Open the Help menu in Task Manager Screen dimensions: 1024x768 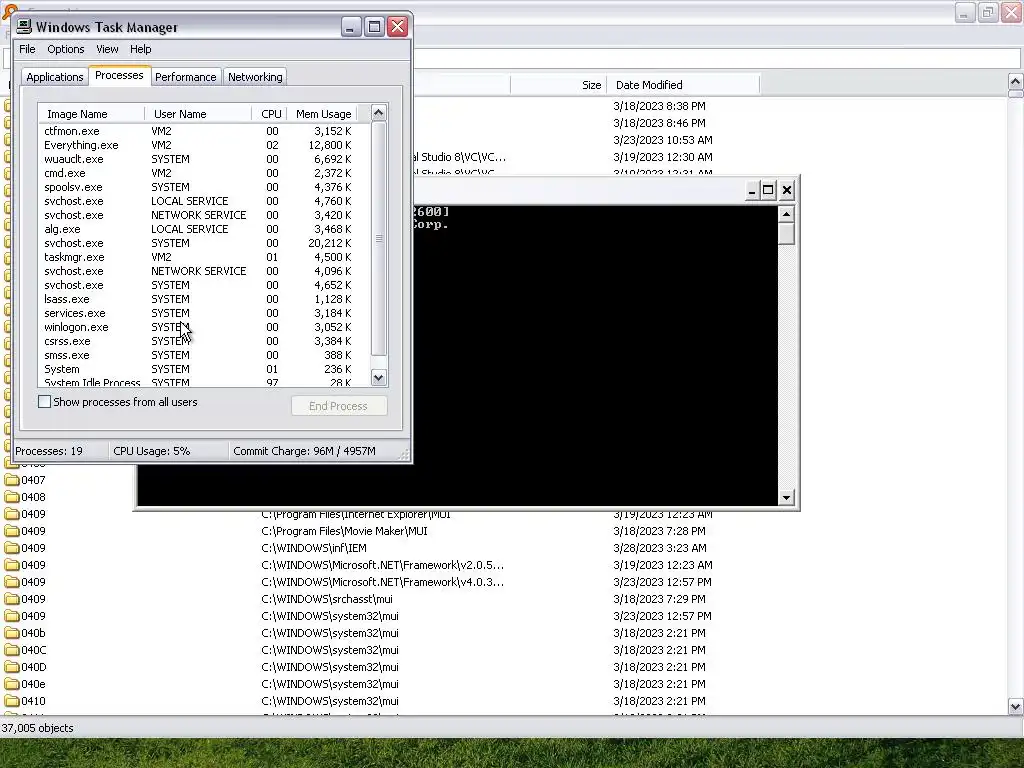pos(140,49)
